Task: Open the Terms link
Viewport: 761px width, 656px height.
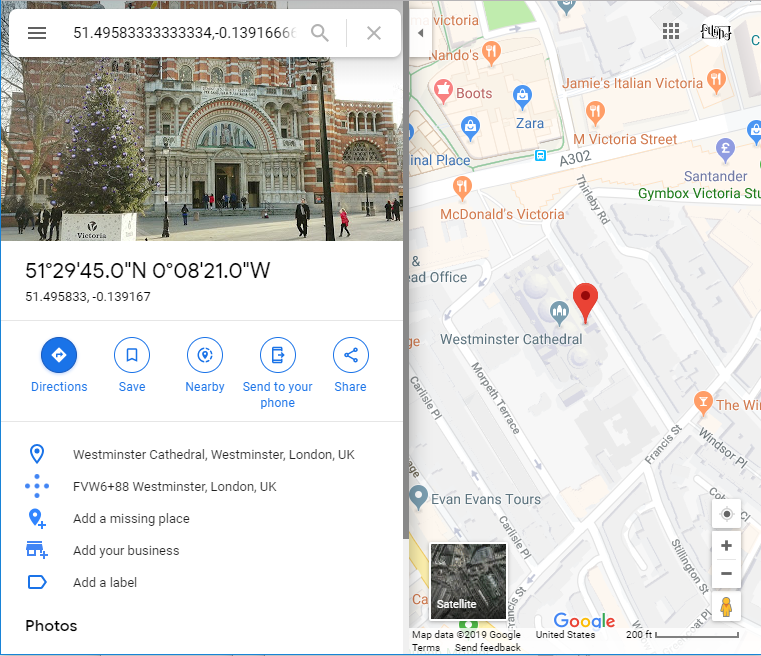Action: (426, 647)
